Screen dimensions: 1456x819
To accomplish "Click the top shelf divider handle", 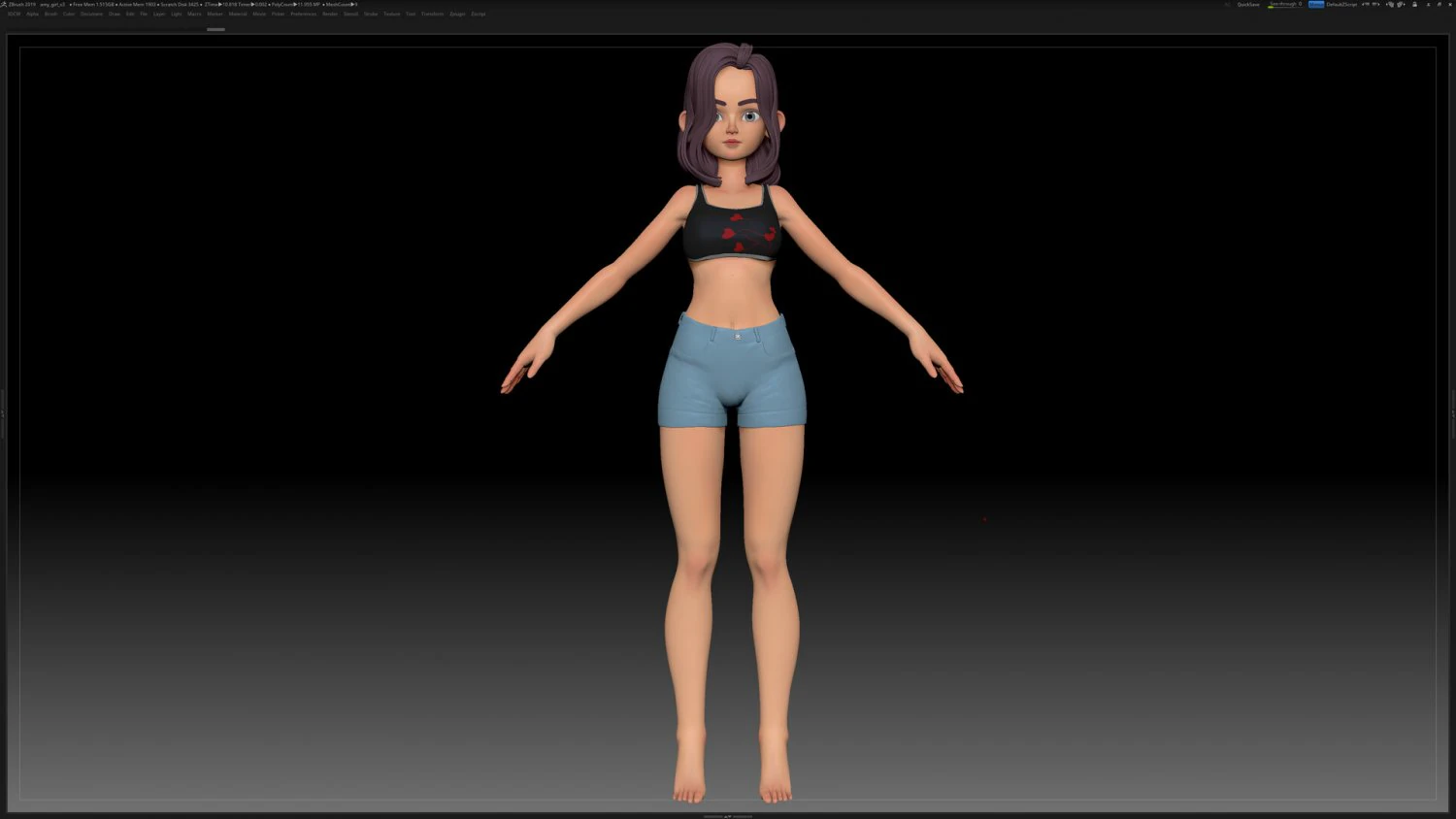I will [x=215, y=29].
